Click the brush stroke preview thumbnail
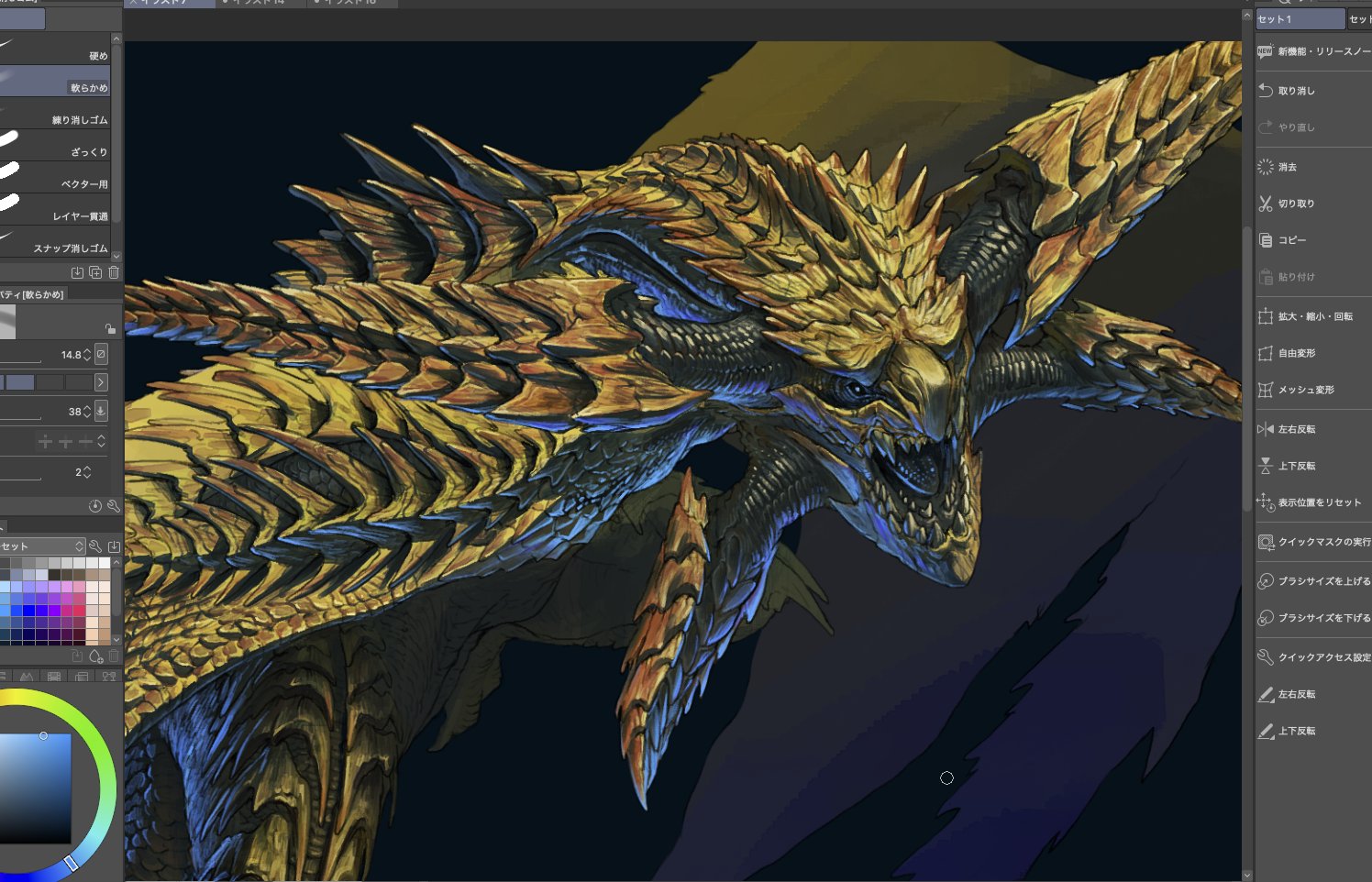The width and height of the screenshot is (1372, 882). pos(8,323)
